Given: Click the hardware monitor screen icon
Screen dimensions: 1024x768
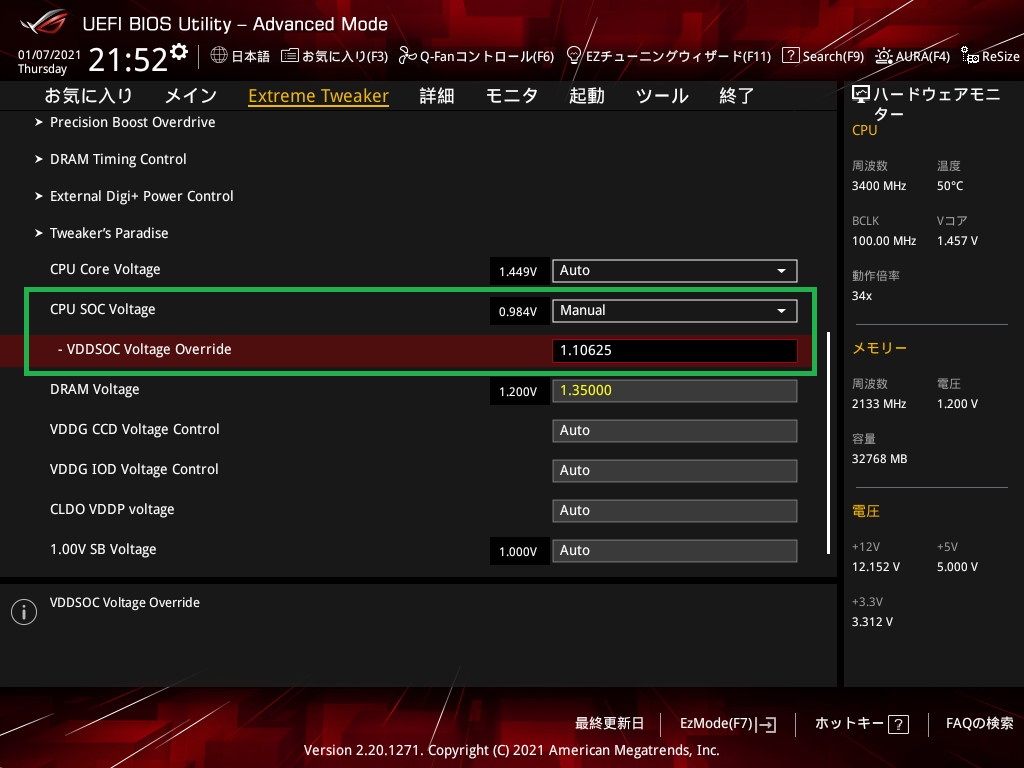Looking at the screenshot, I should click(x=861, y=95).
